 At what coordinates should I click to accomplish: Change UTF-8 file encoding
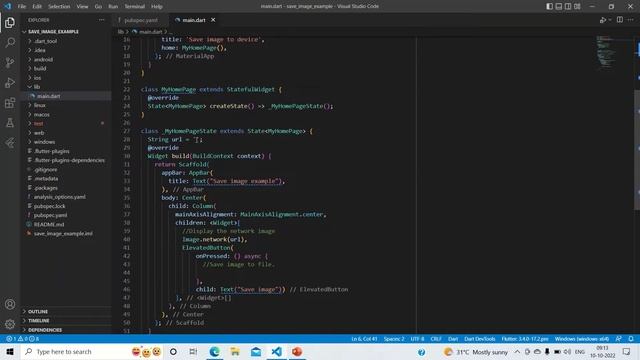pos(417,339)
